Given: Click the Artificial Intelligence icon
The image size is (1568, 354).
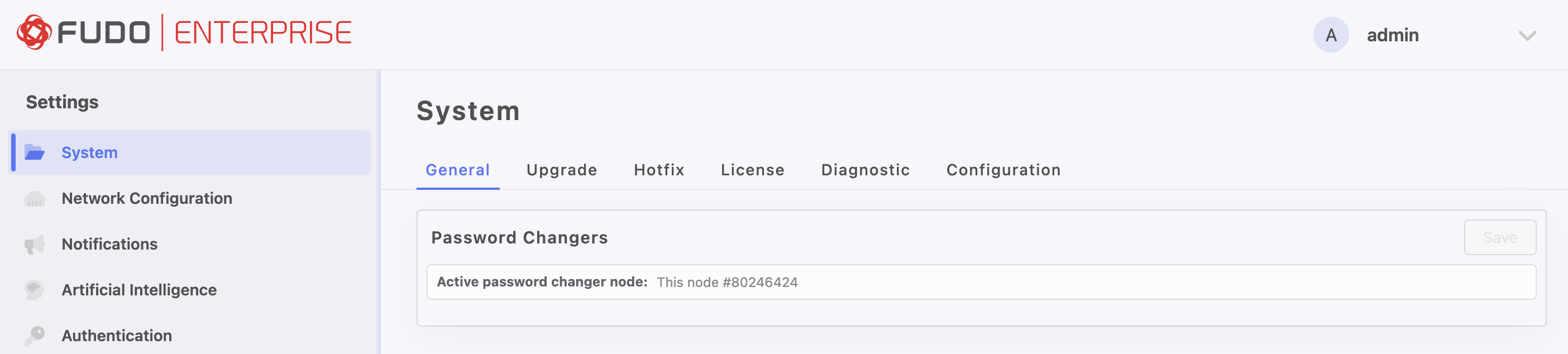Looking at the screenshot, I should click(x=35, y=290).
